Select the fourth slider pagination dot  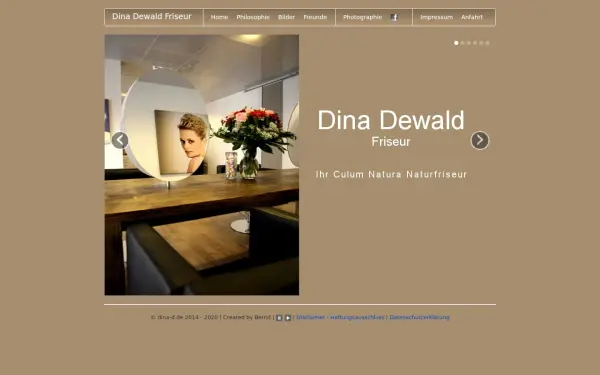tap(475, 43)
